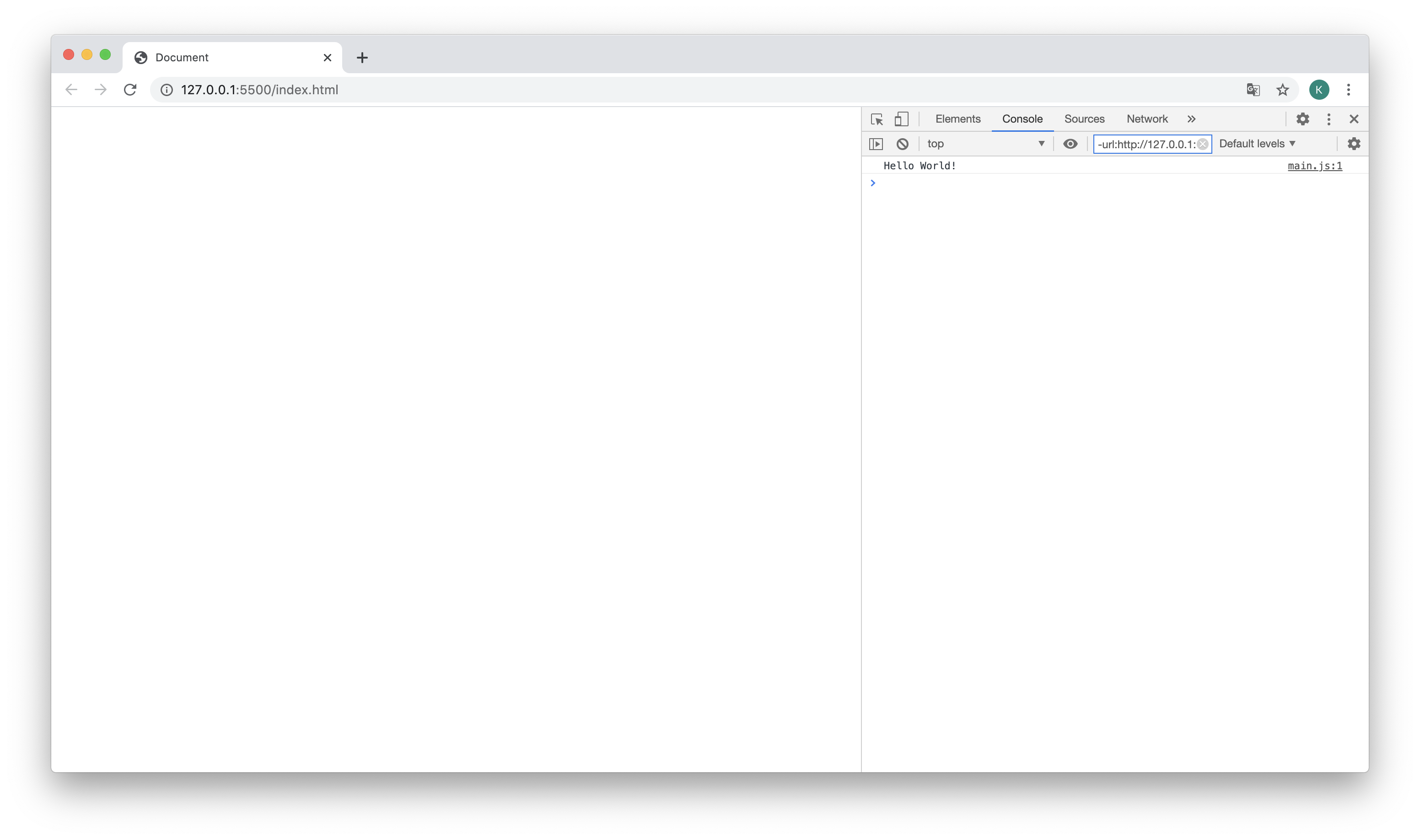
Task: Click the browser back arrow
Action: [71, 89]
